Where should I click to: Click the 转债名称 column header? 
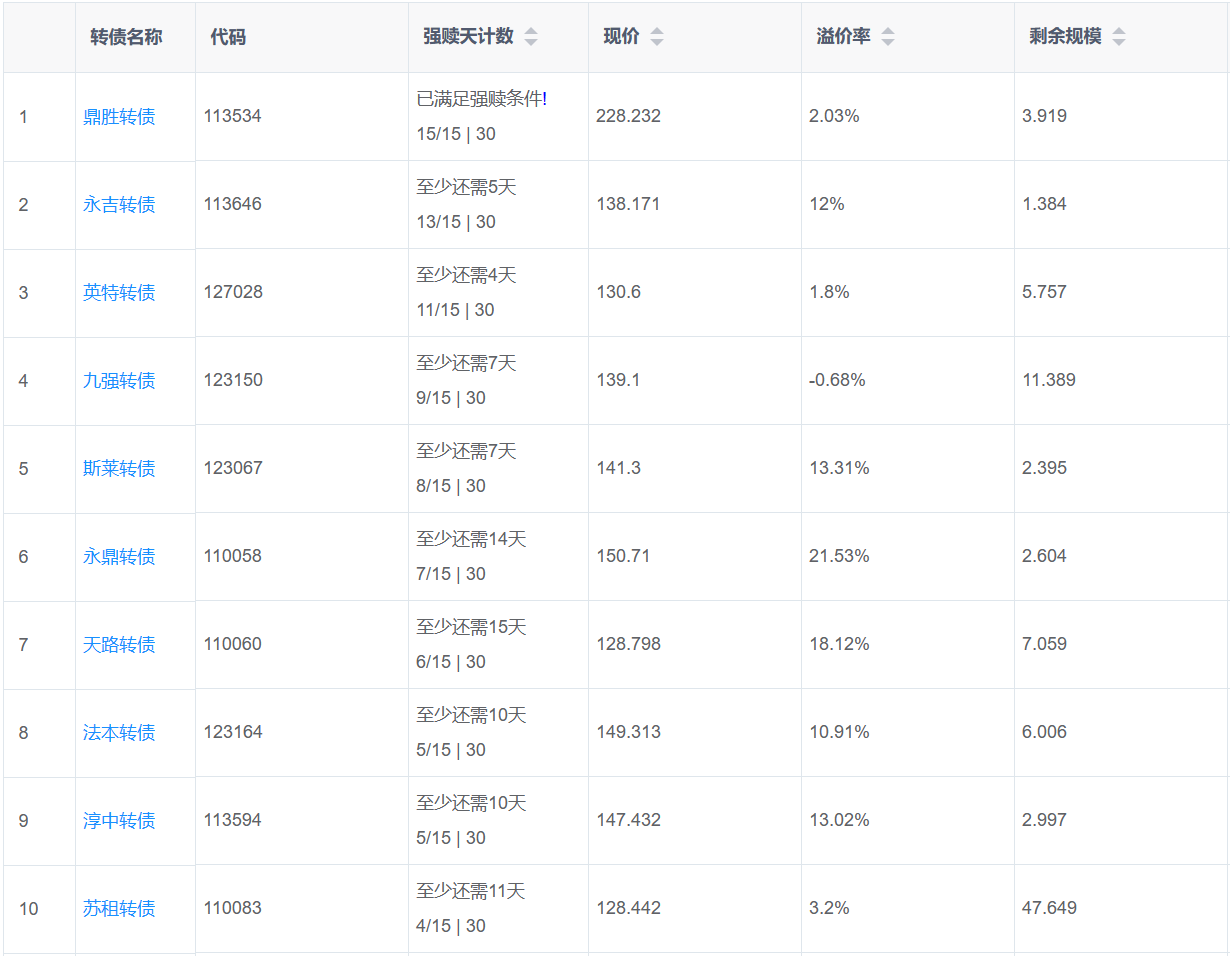pos(126,37)
